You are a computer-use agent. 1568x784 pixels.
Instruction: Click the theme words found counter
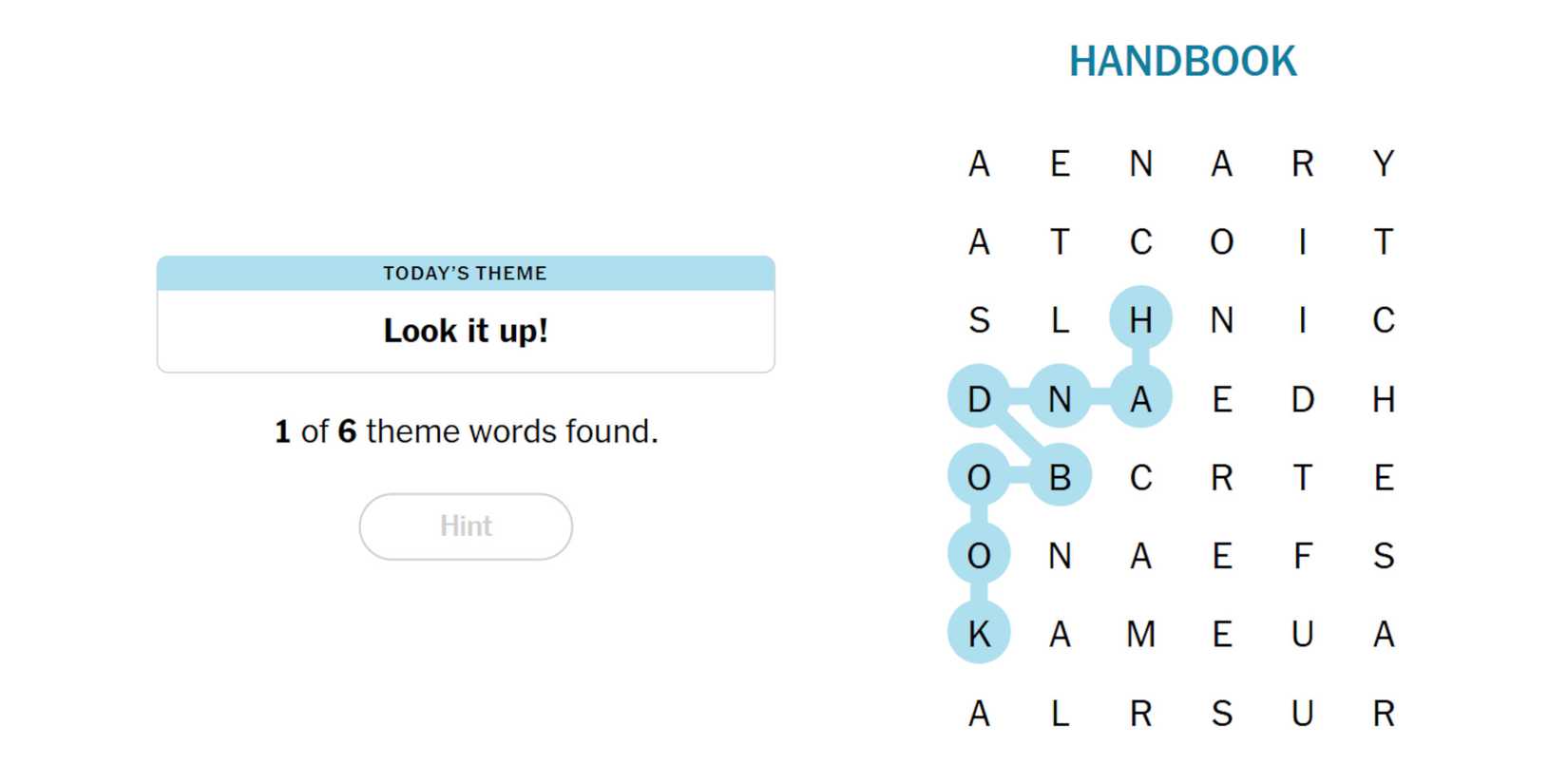tap(466, 431)
